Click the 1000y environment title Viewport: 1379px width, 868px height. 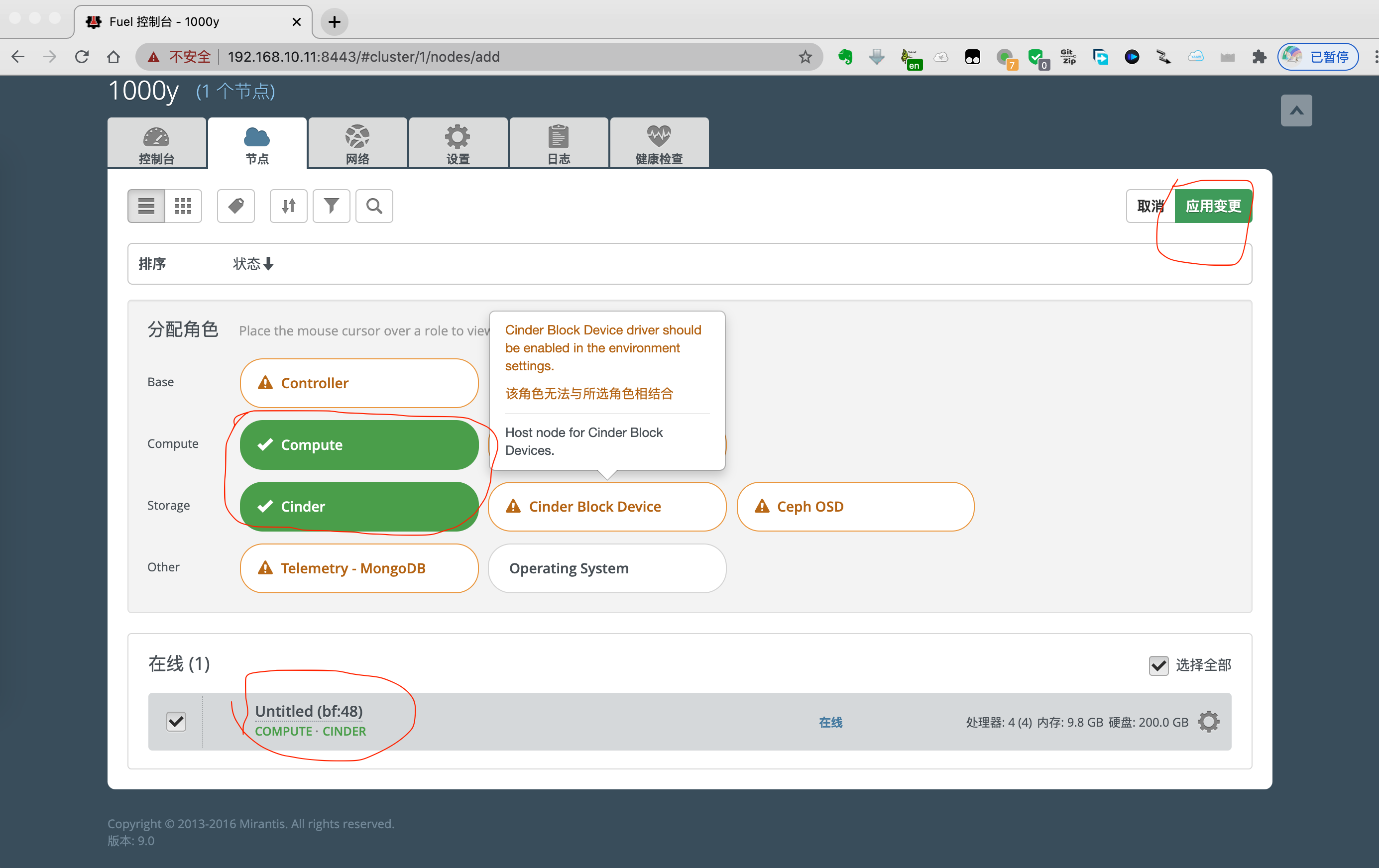point(143,91)
